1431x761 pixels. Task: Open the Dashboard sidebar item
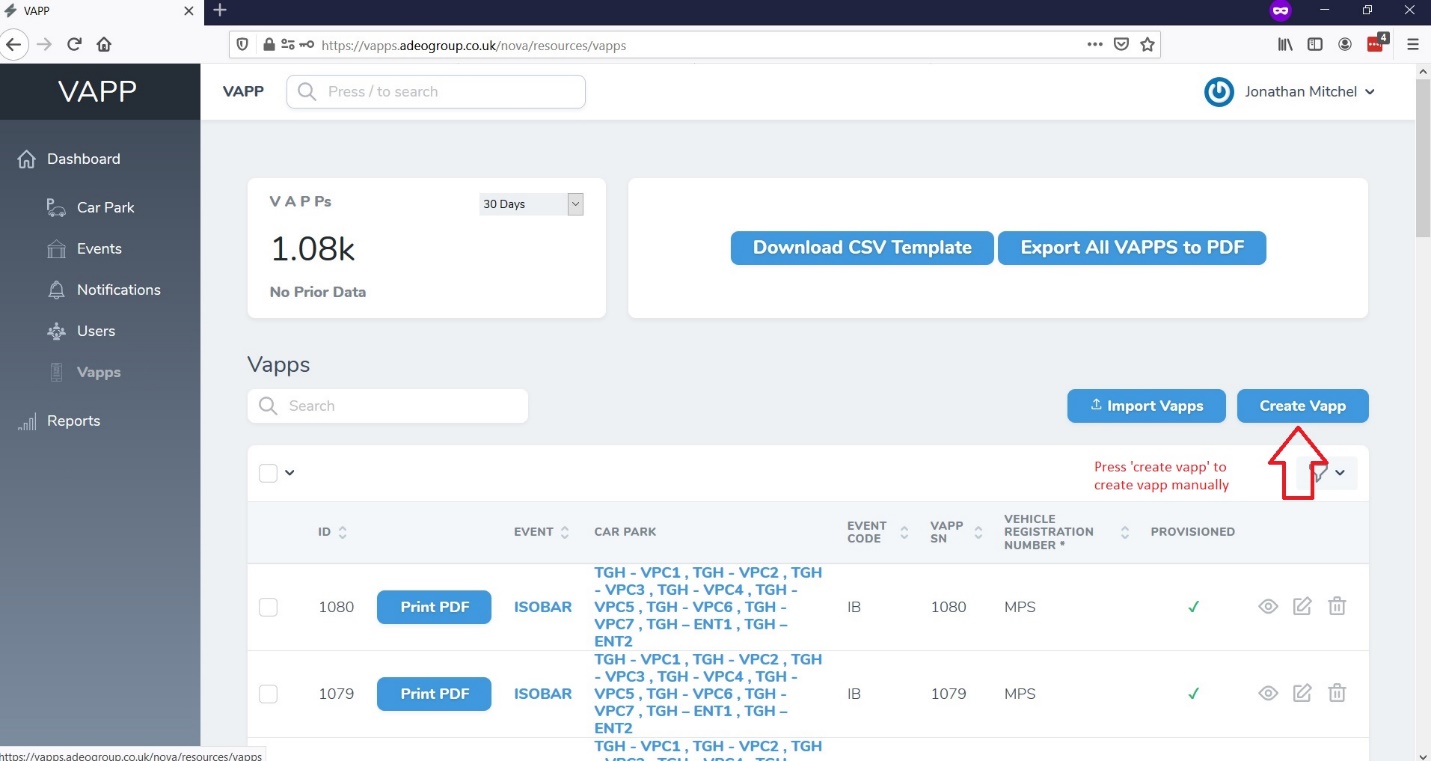[83, 159]
